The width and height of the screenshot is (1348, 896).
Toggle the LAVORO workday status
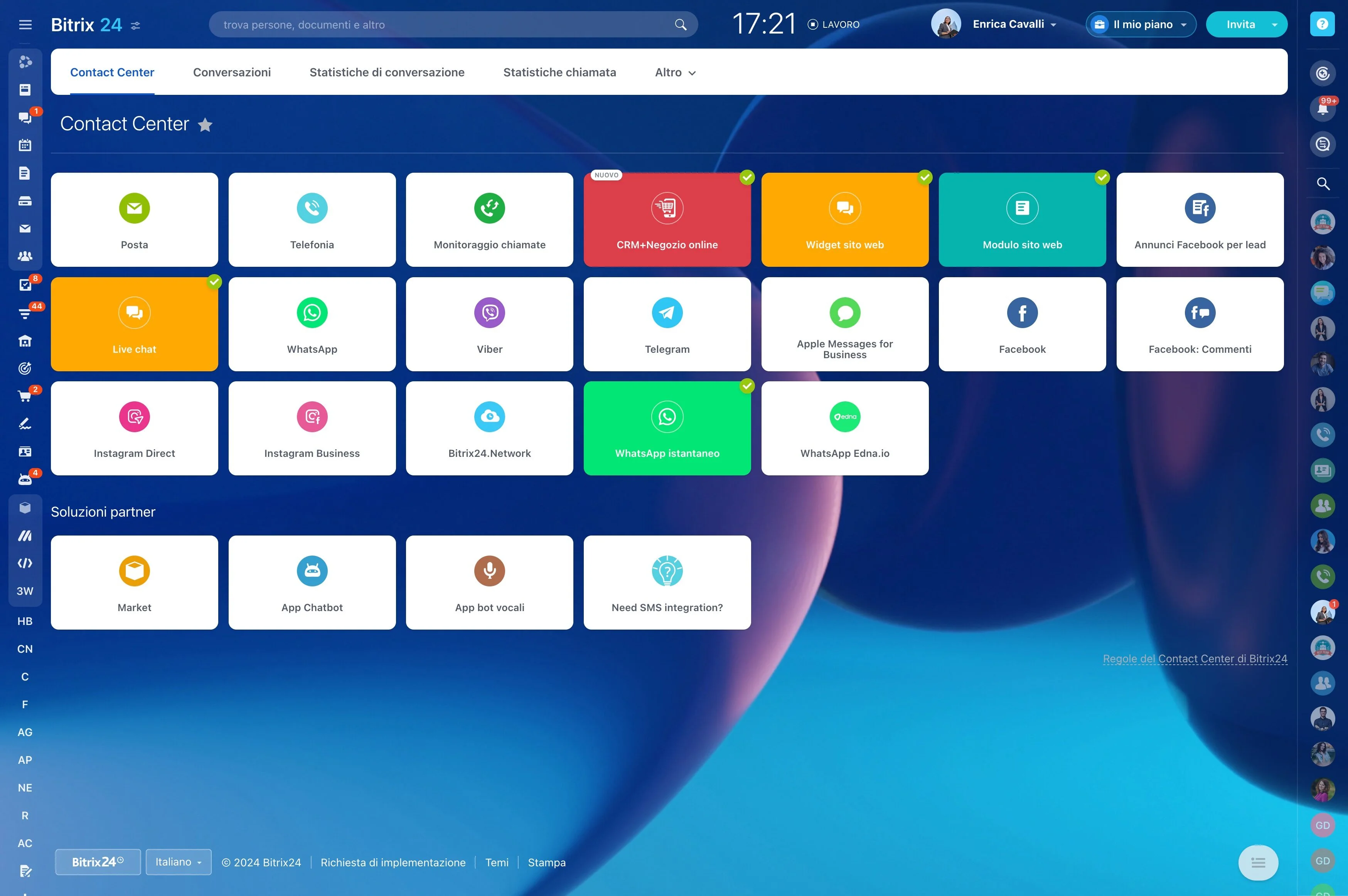pyautogui.click(x=834, y=25)
